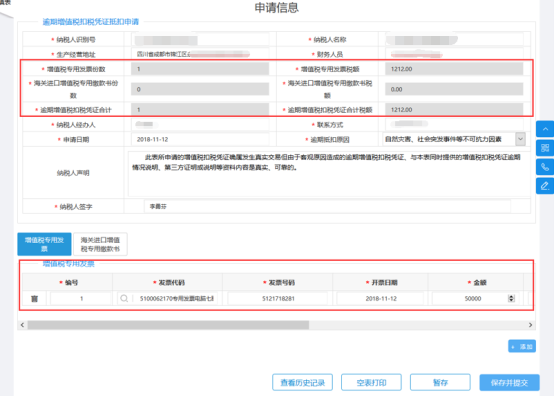Viewport: 555px width, 396px height.
Task: Click the 编号 cell with value 1
Action: pos(81,298)
